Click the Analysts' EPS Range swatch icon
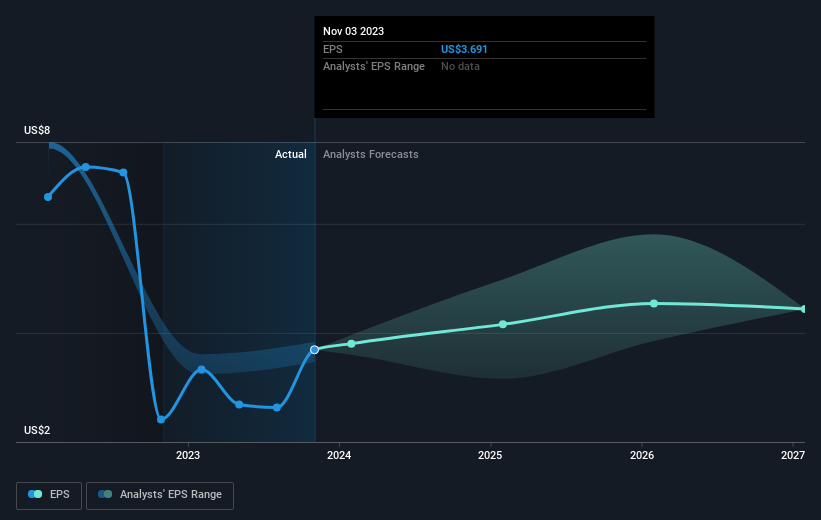 point(105,494)
